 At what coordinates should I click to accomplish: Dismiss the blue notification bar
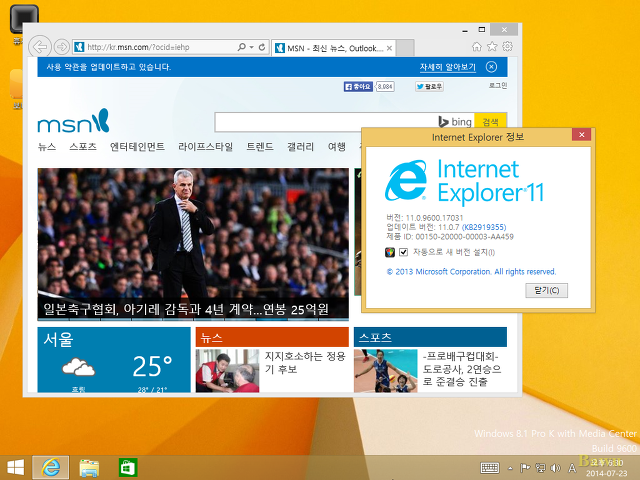pos(491,67)
